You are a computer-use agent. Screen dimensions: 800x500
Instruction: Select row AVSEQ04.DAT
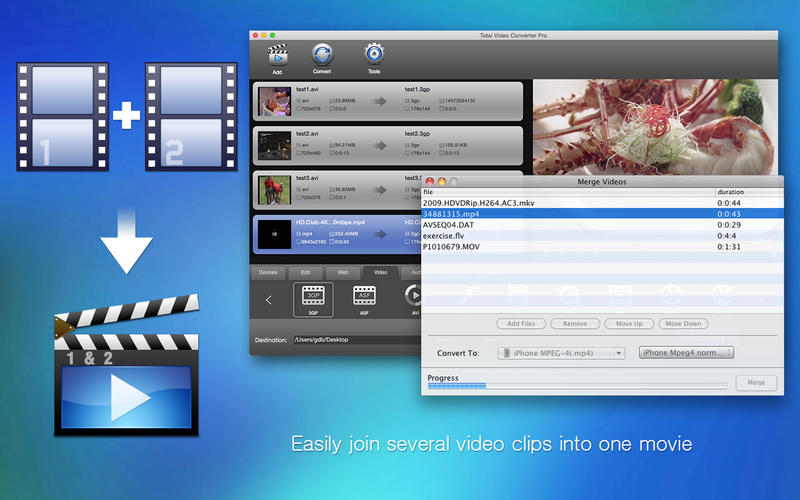603,225
